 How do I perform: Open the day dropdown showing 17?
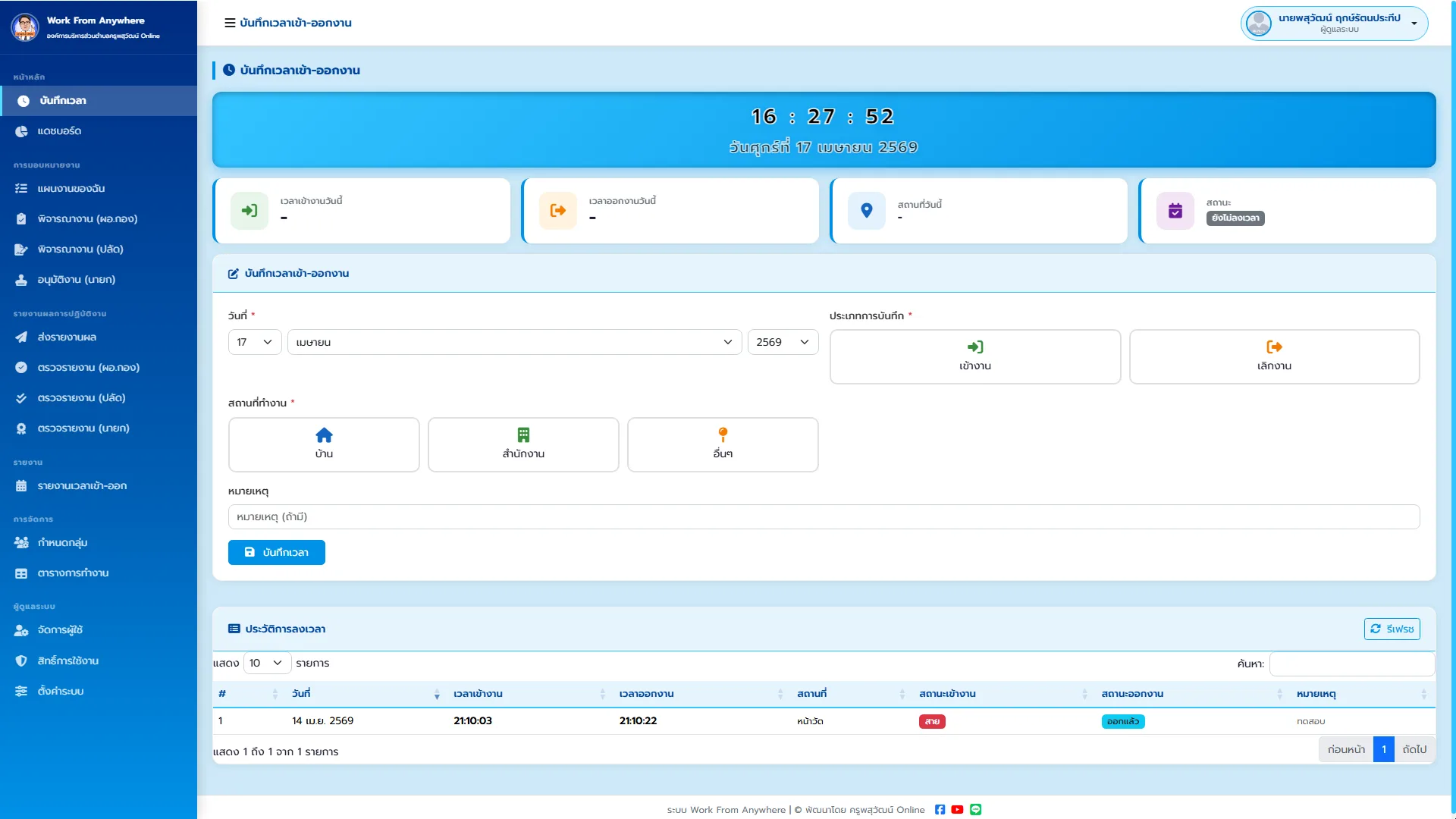[x=255, y=342]
